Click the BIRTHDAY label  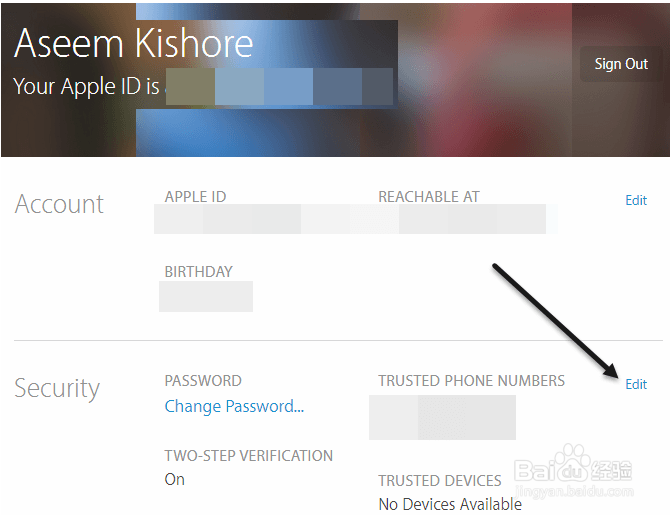coord(199,272)
